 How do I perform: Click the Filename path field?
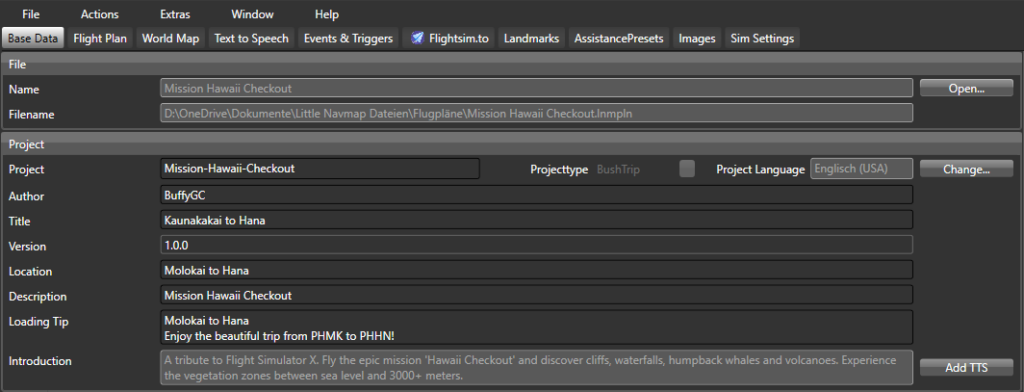pyautogui.click(x=536, y=113)
